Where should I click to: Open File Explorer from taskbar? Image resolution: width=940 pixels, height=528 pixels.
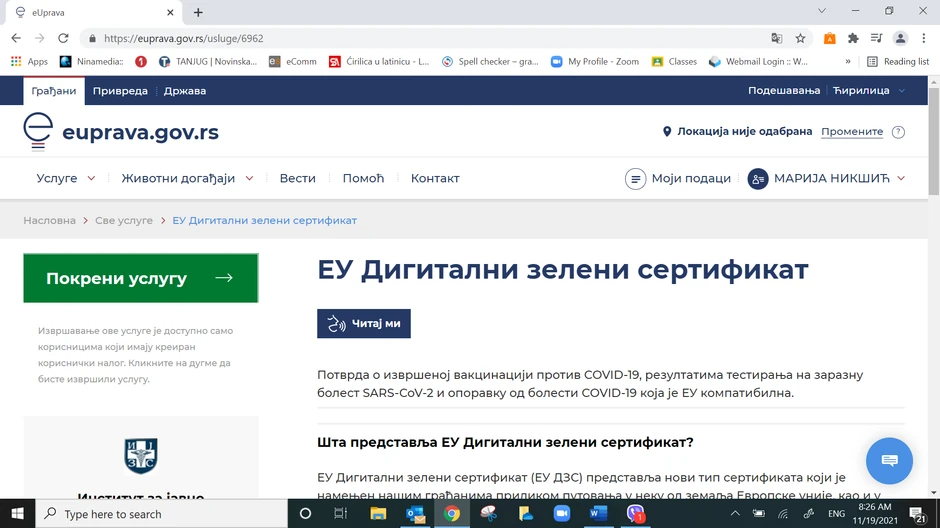click(378, 514)
